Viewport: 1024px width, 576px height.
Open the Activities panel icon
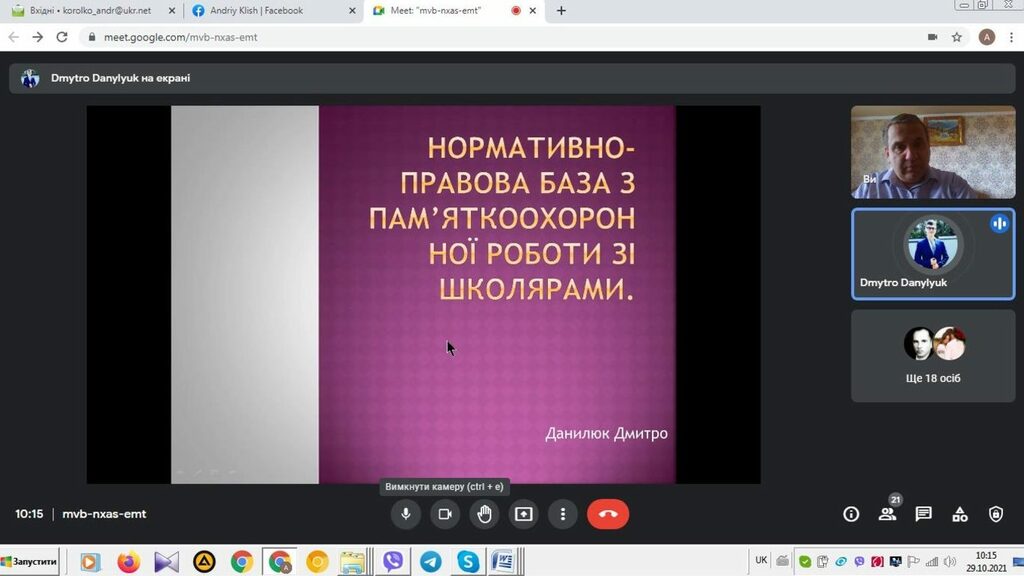(x=959, y=514)
